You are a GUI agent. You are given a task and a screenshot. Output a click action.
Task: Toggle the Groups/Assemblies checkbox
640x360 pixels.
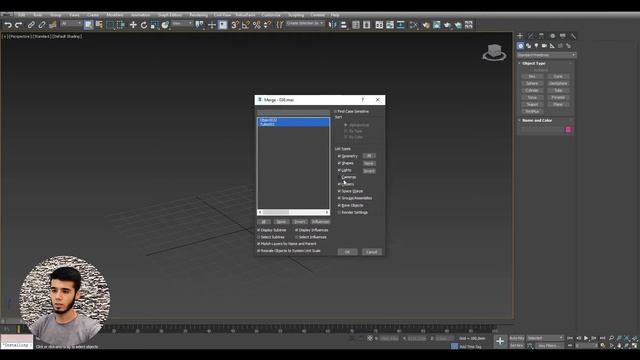(x=339, y=198)
